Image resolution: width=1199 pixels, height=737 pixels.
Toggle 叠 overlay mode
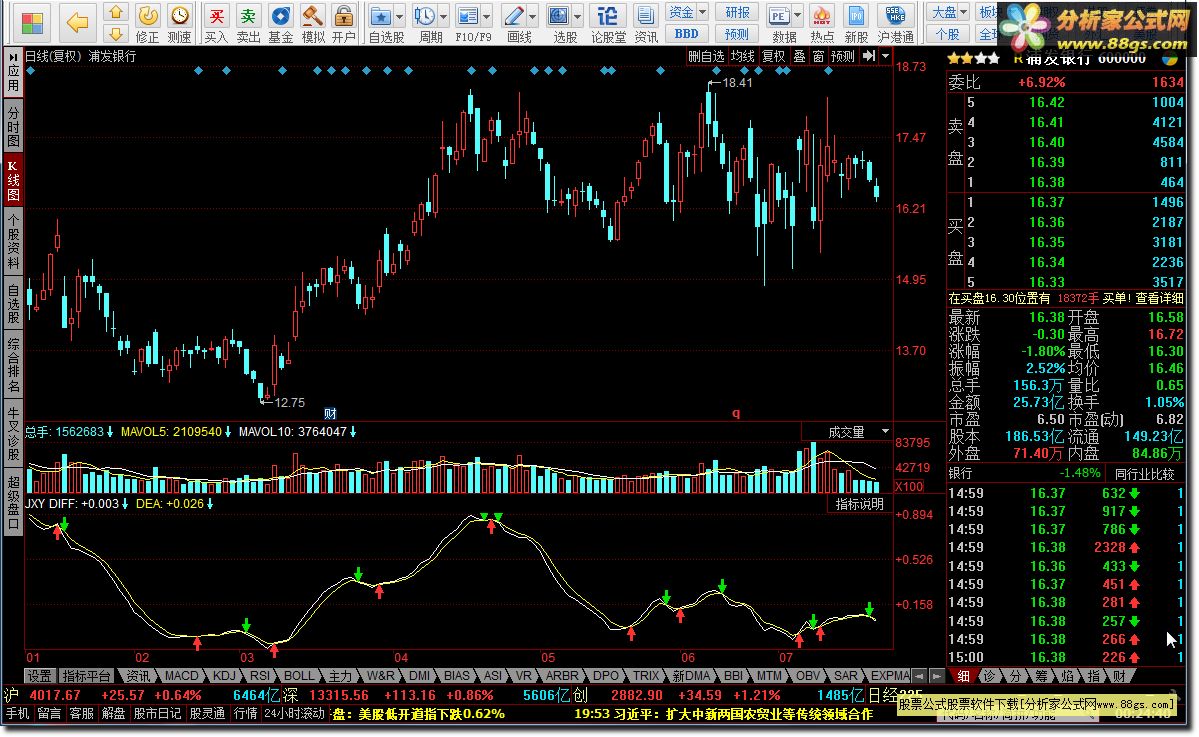(x=799, y=56)
